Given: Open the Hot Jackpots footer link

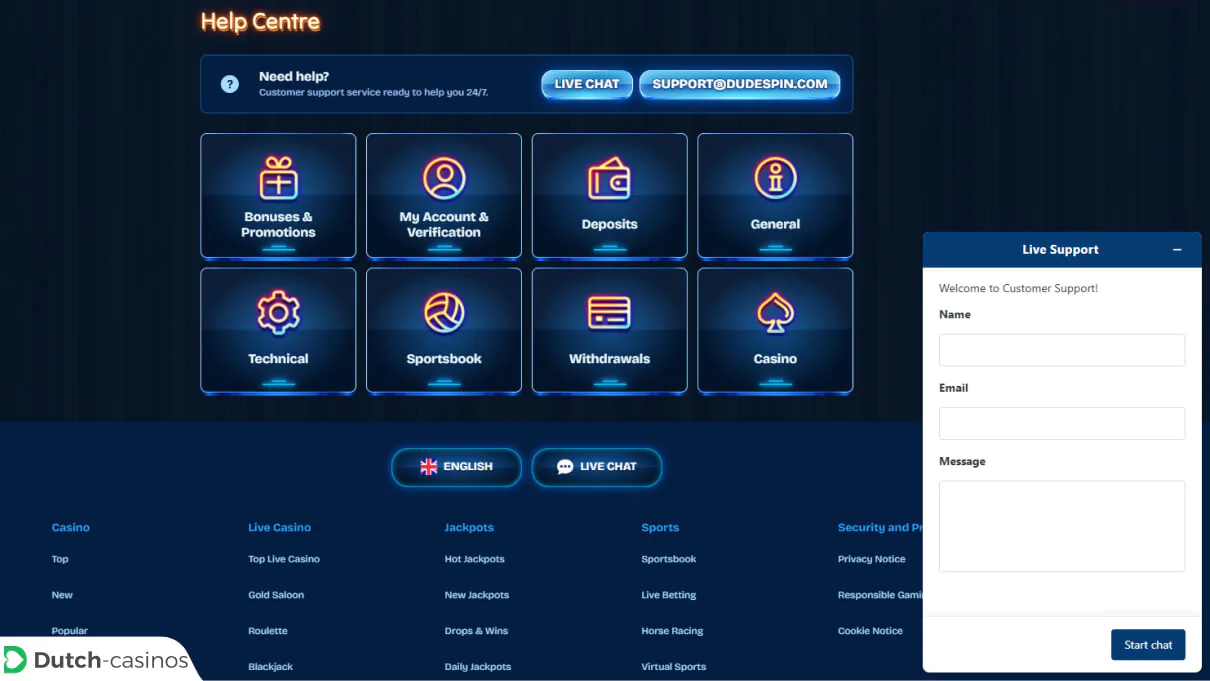Looking at the screenshot, I should click(x=474, y=559).
